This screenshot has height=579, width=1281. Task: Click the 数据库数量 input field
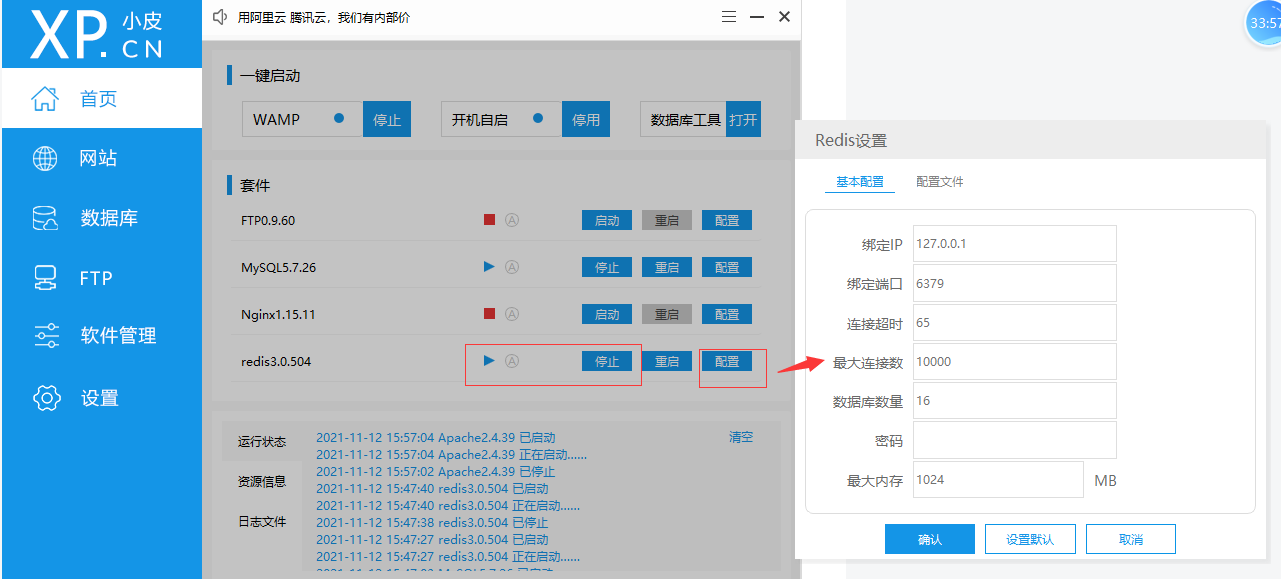(x=1014, y=400)
